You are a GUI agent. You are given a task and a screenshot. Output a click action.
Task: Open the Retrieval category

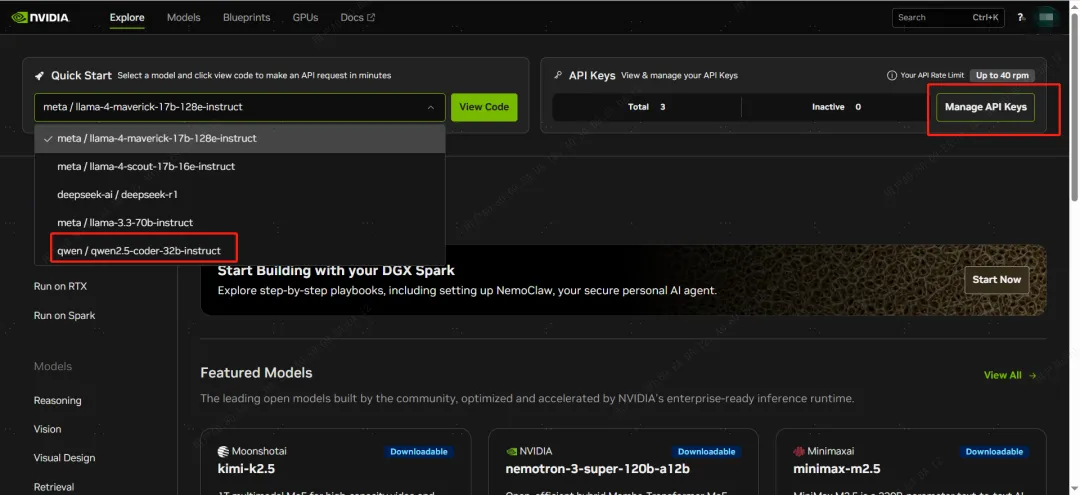click(54, 487)
